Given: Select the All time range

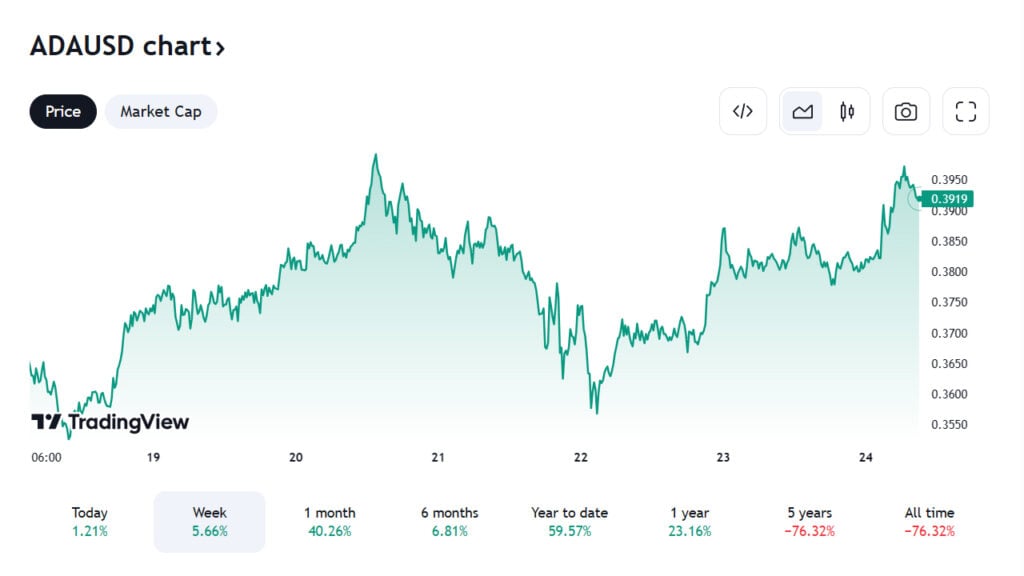Looking at the screenshot, I should [x=929, y=521].
